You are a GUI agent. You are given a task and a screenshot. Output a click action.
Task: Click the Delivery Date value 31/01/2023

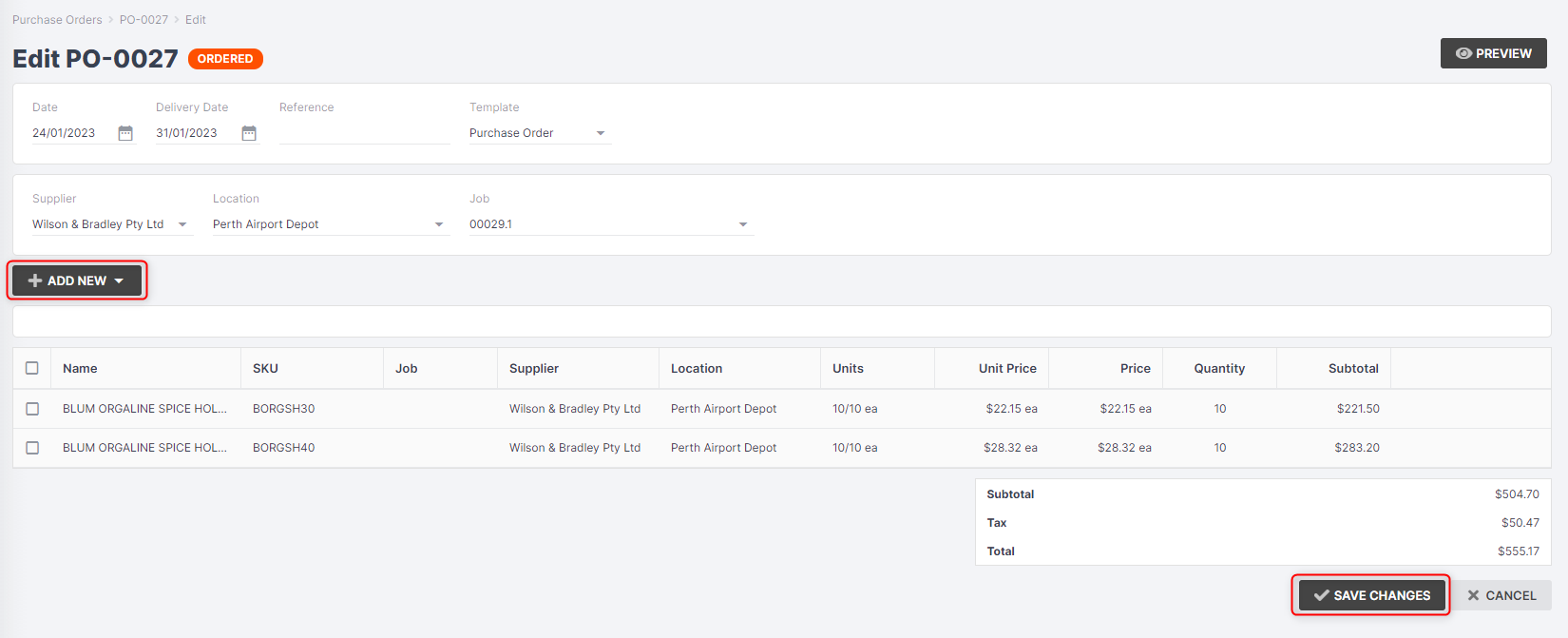pyautogui.click(x=186, y=133)
